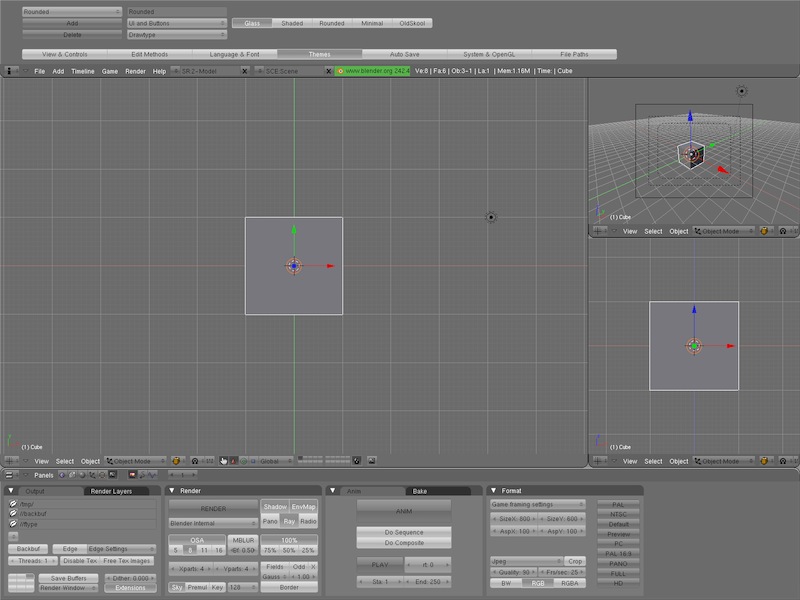800x600 pixels.
Task: Click the window type icon in Buttons header
Action: coord(11,475)
